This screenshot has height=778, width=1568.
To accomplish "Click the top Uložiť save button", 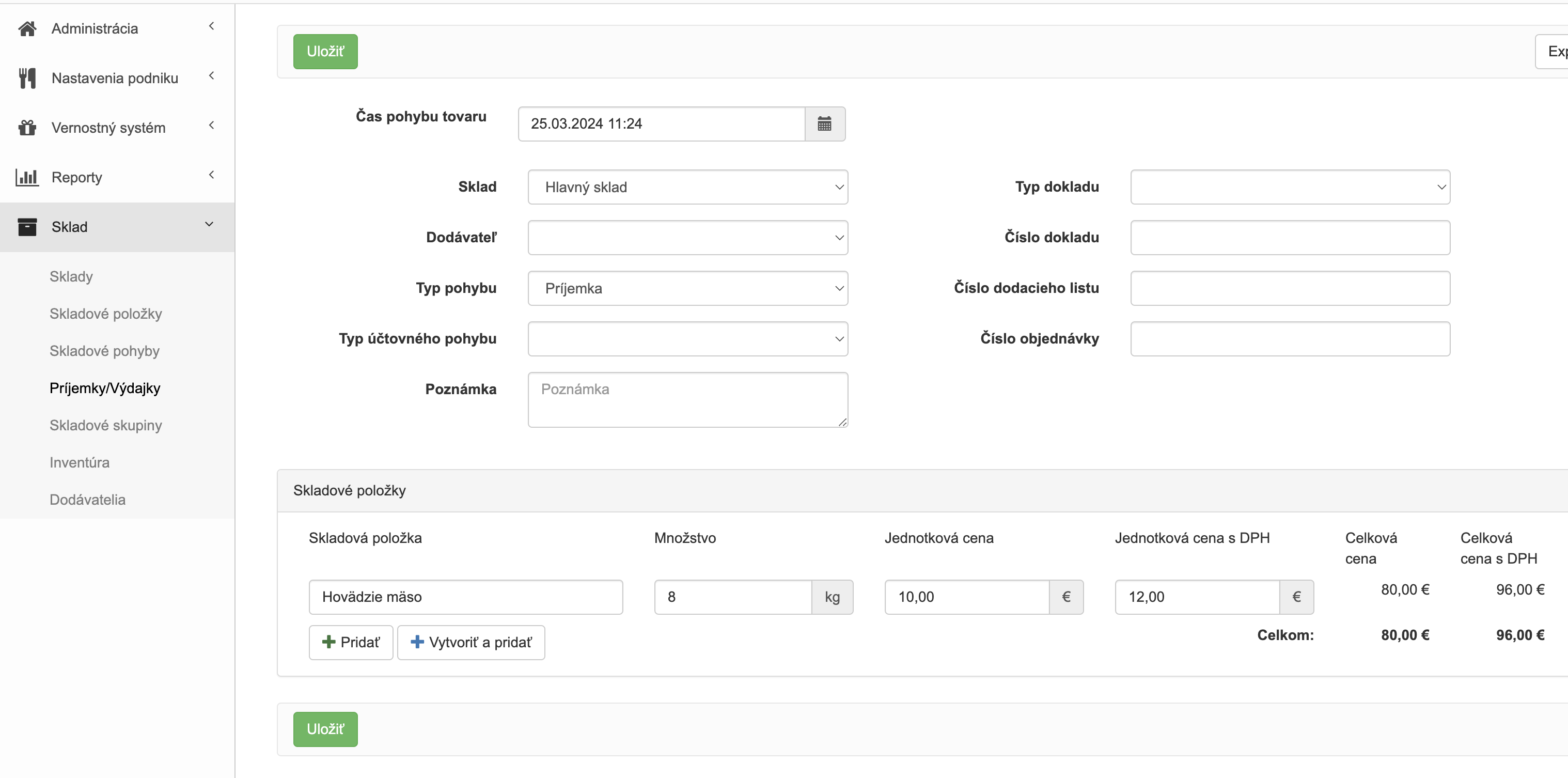I will coord(325,52).
